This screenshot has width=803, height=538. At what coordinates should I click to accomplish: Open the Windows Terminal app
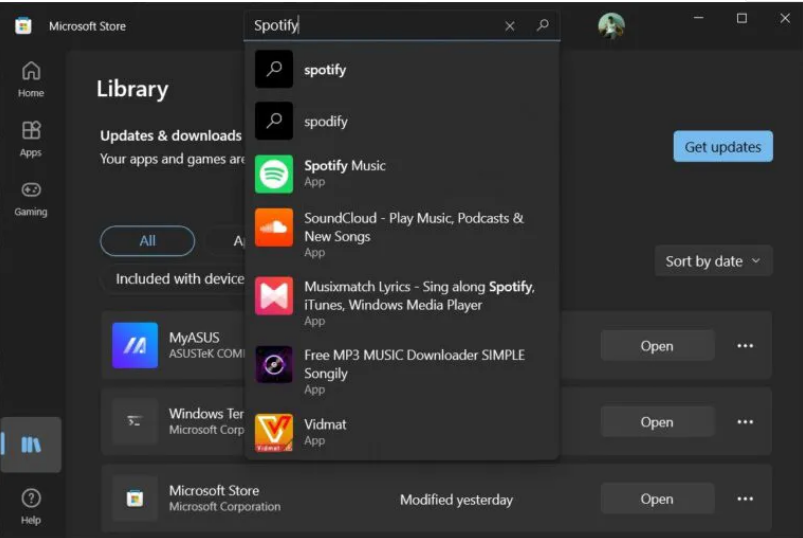coord(657,422)
